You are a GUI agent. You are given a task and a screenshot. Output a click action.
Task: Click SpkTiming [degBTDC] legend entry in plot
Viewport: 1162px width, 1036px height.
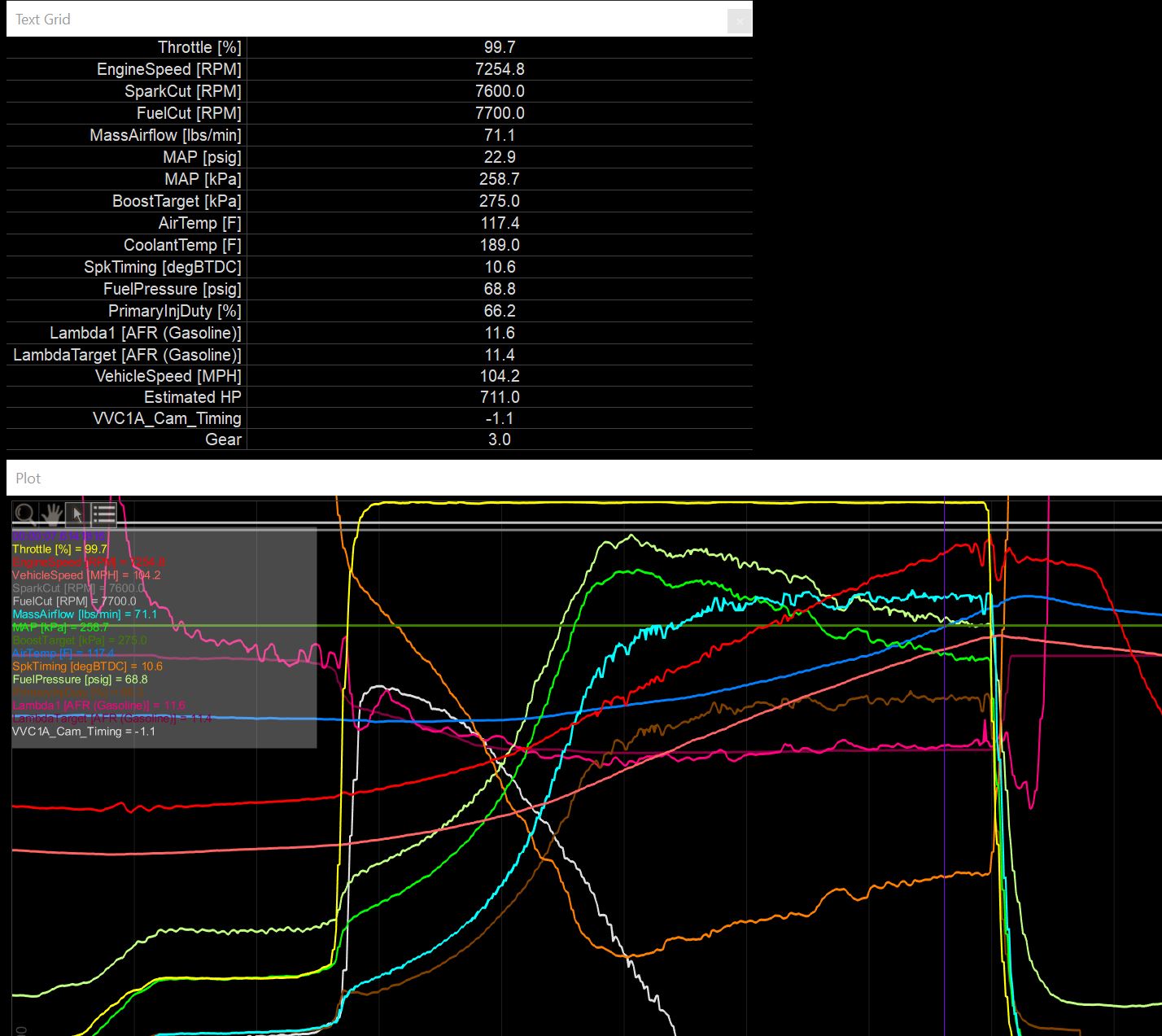point(87,667)
